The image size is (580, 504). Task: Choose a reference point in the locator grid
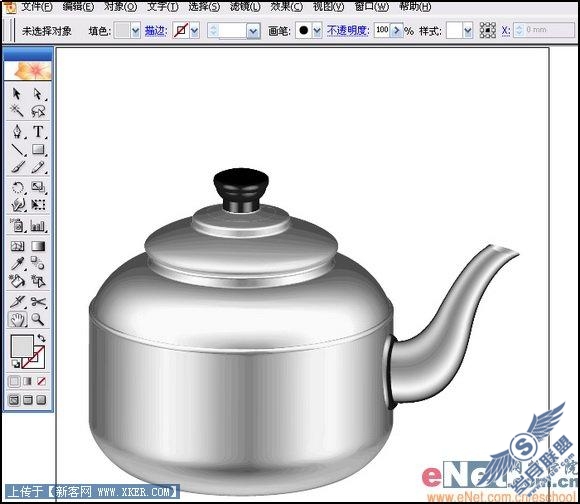click(488, 30)
